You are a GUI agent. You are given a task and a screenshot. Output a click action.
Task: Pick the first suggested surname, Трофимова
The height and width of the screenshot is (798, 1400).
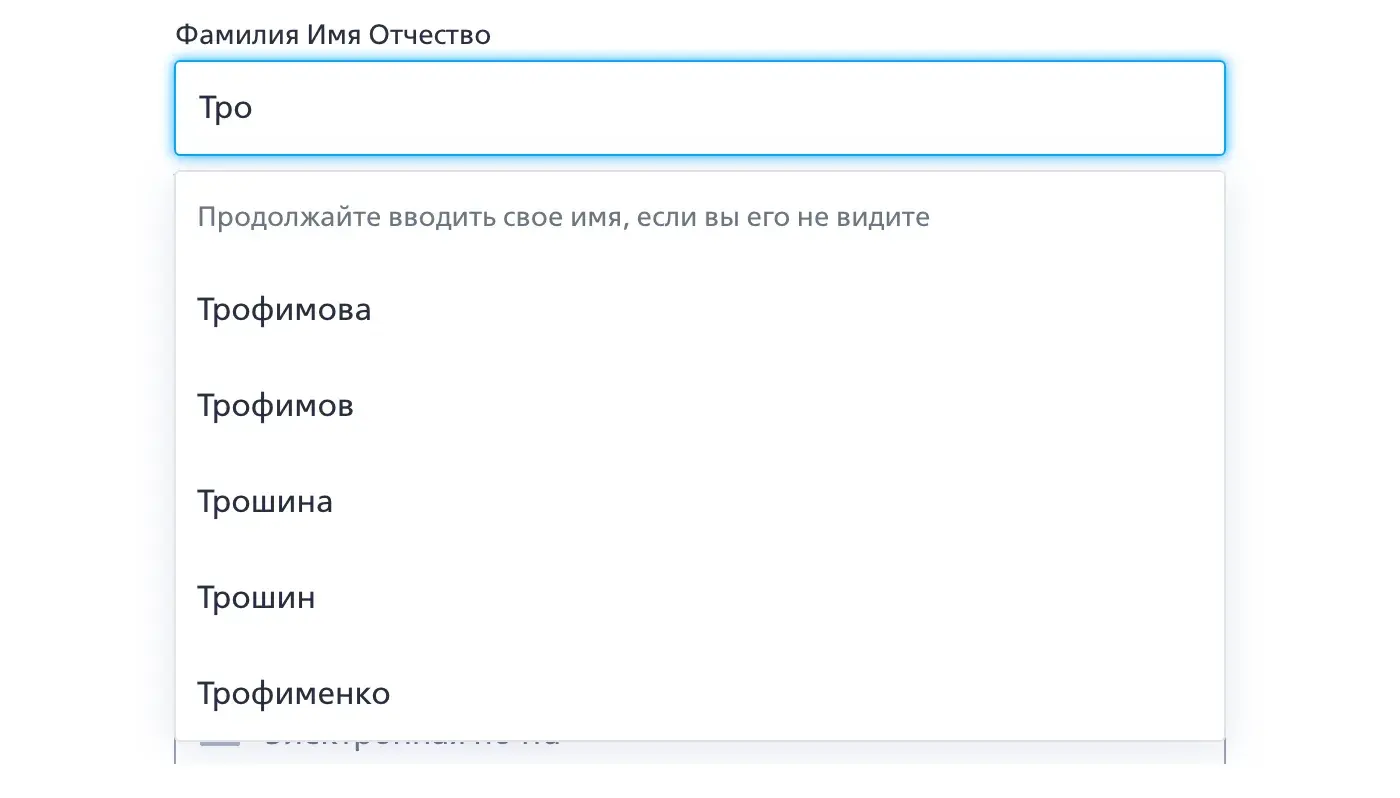pos(284,310)
